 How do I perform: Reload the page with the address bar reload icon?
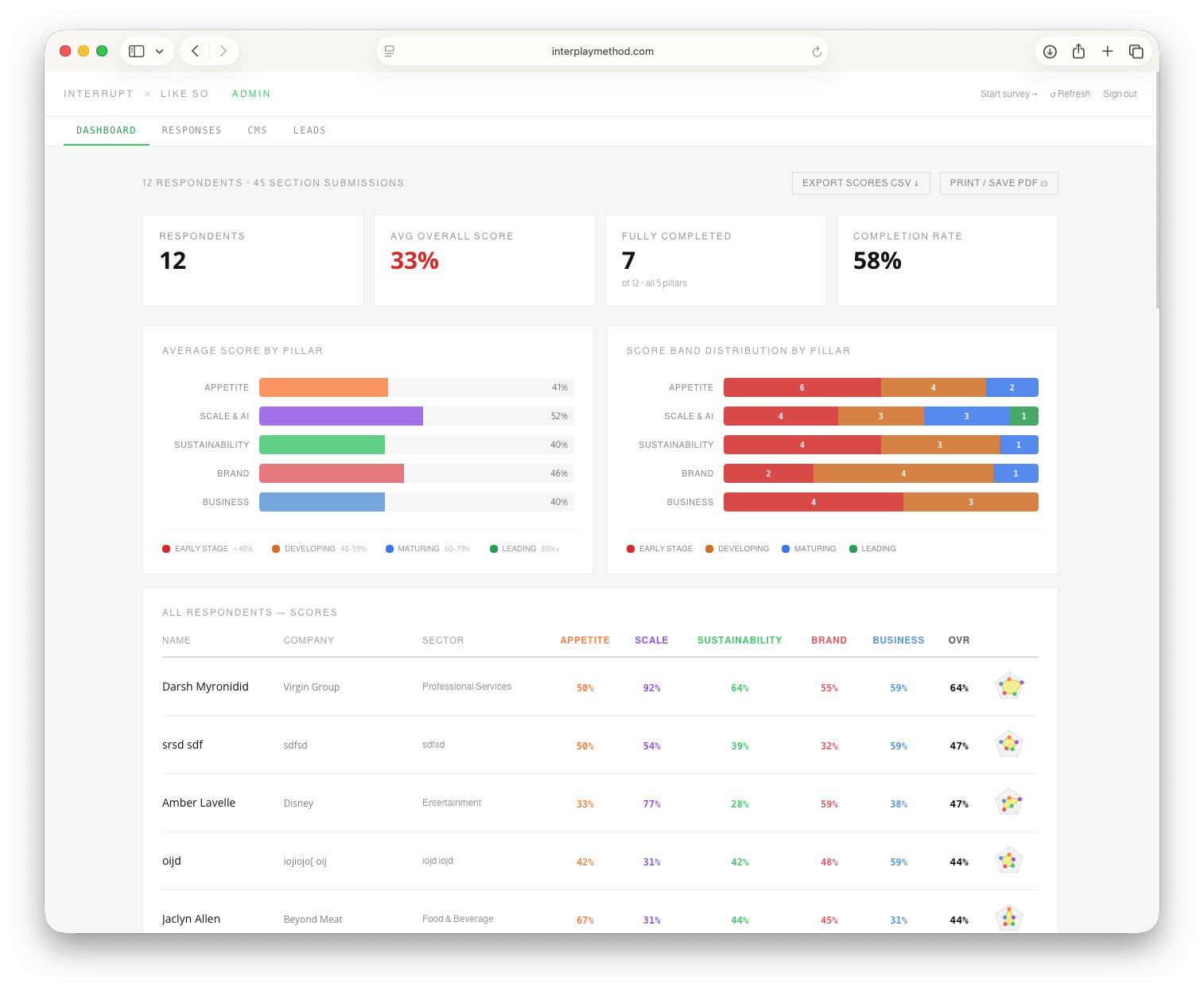(x=817, y=52)
